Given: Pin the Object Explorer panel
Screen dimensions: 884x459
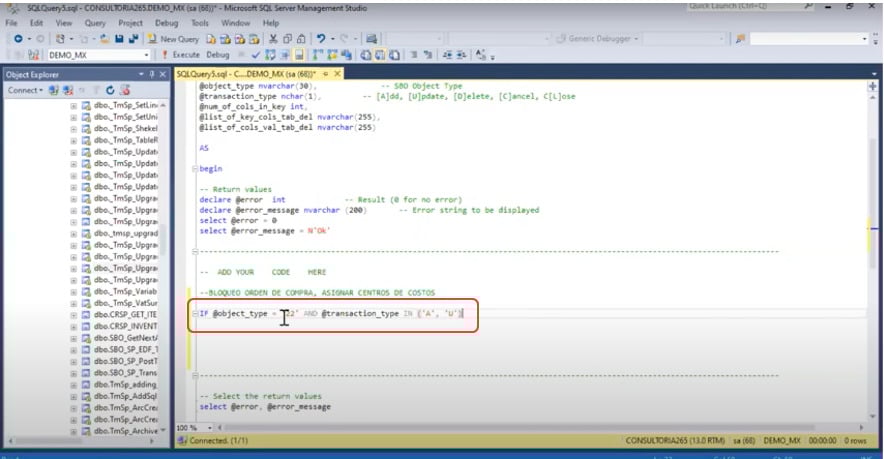Looking at the screenshot, I should click(x=151, y=74).
